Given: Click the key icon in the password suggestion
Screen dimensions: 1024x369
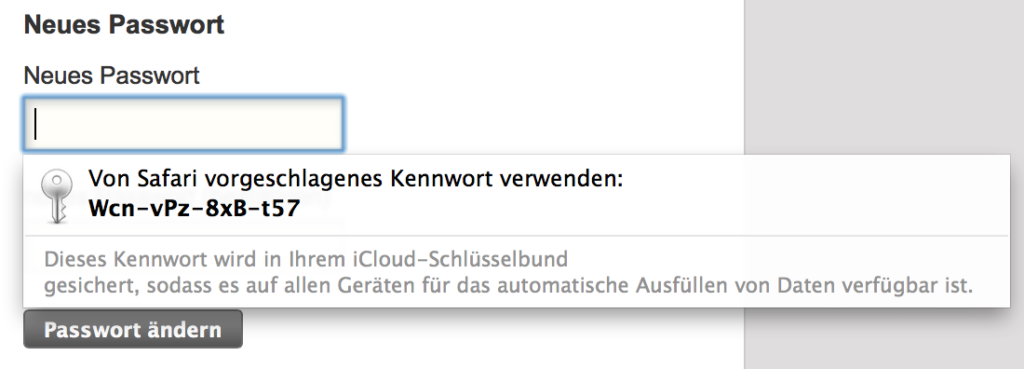Looking at the screenshot, I should (56, 196).
